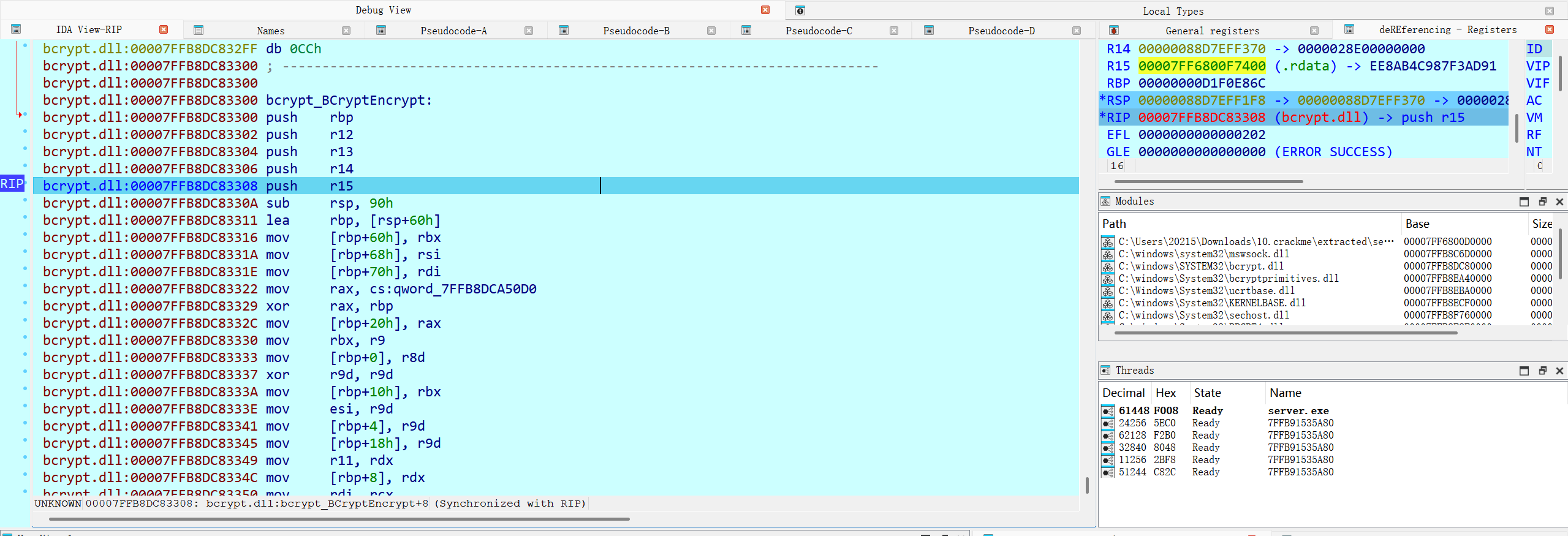Switch to the Pseudocode-B tab
The height and width of the screenshot is (536, 1568).
(x=636, y=31)
